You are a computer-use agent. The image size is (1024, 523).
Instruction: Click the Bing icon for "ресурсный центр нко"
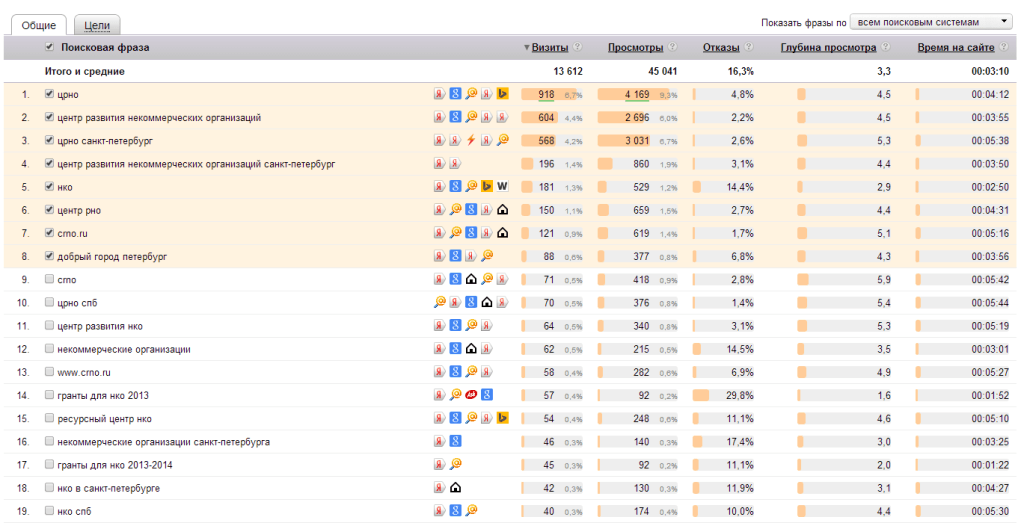click(503, 418)
